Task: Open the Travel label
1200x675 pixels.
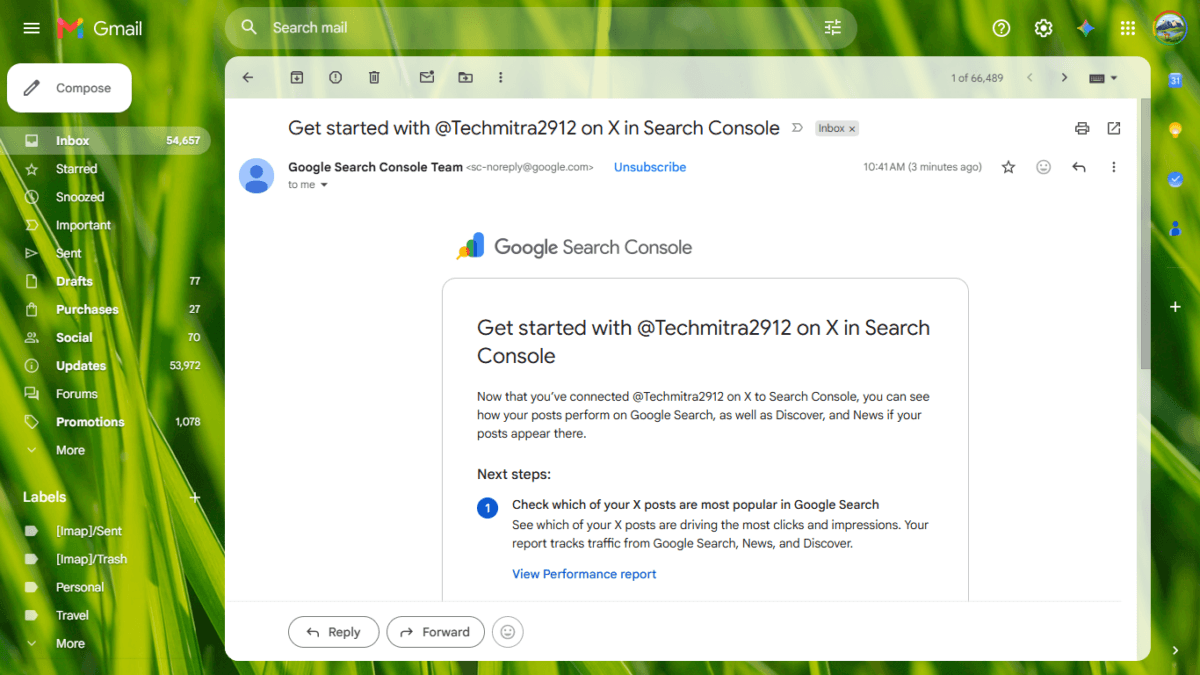Action: [105, 615]
